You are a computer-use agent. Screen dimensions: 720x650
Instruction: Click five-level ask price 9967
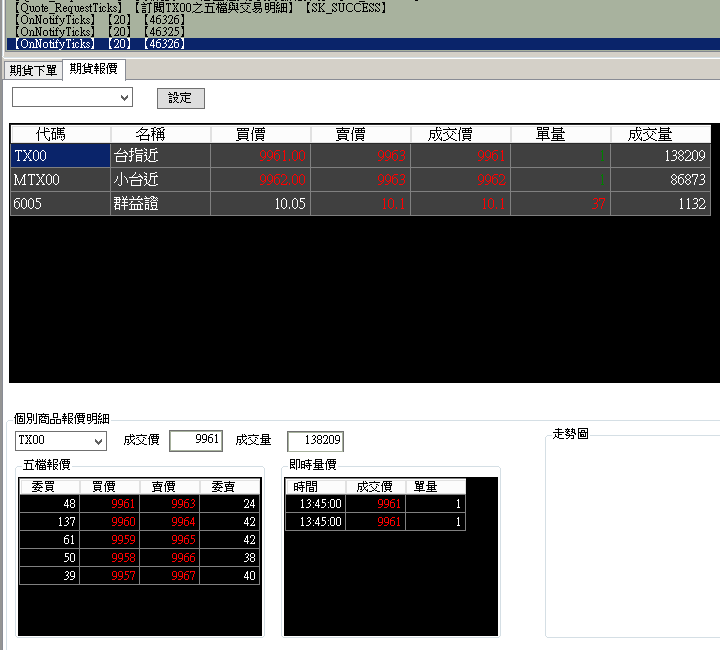tap(170, 575)
